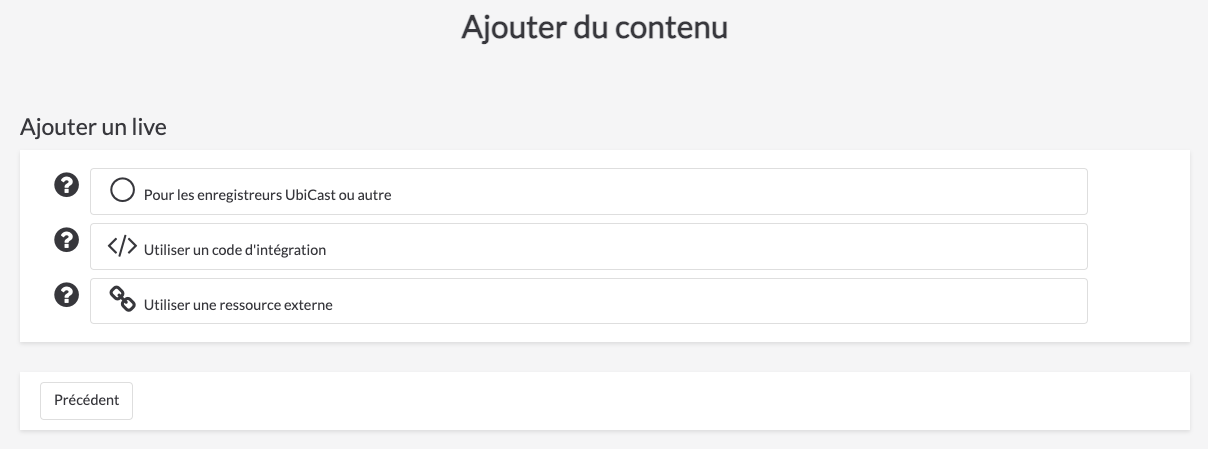Screen dimensions: 1208x449
Task: Select 'Pour les enregistreurs UbiCast ou autre'
Action: (x=588, y=191)
